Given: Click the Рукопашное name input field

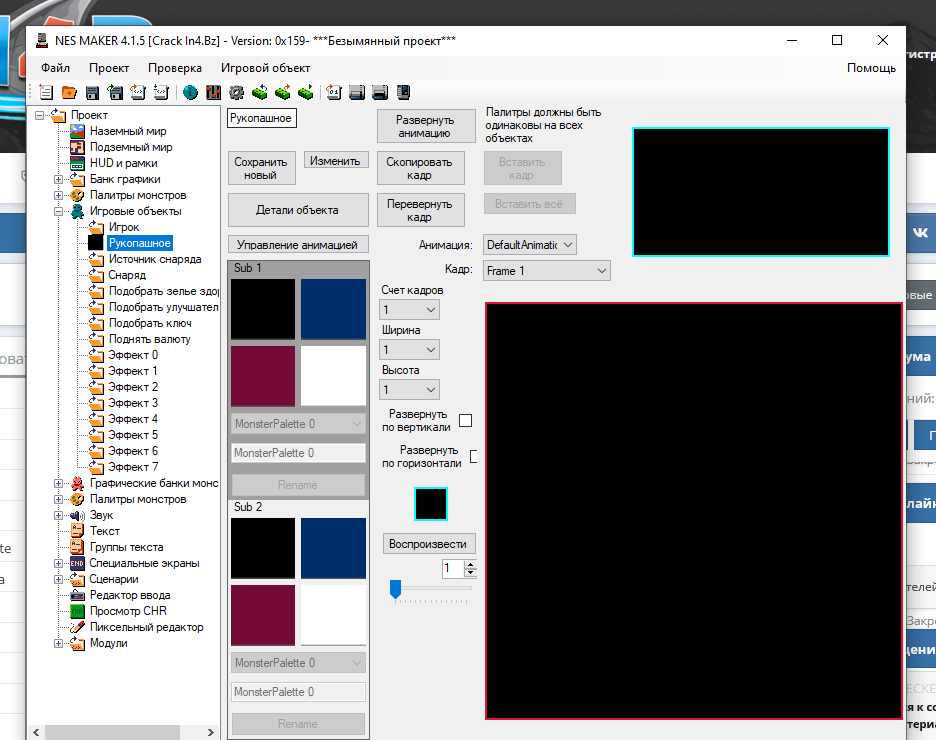Looking at the screenshot, I should (262, 119).
